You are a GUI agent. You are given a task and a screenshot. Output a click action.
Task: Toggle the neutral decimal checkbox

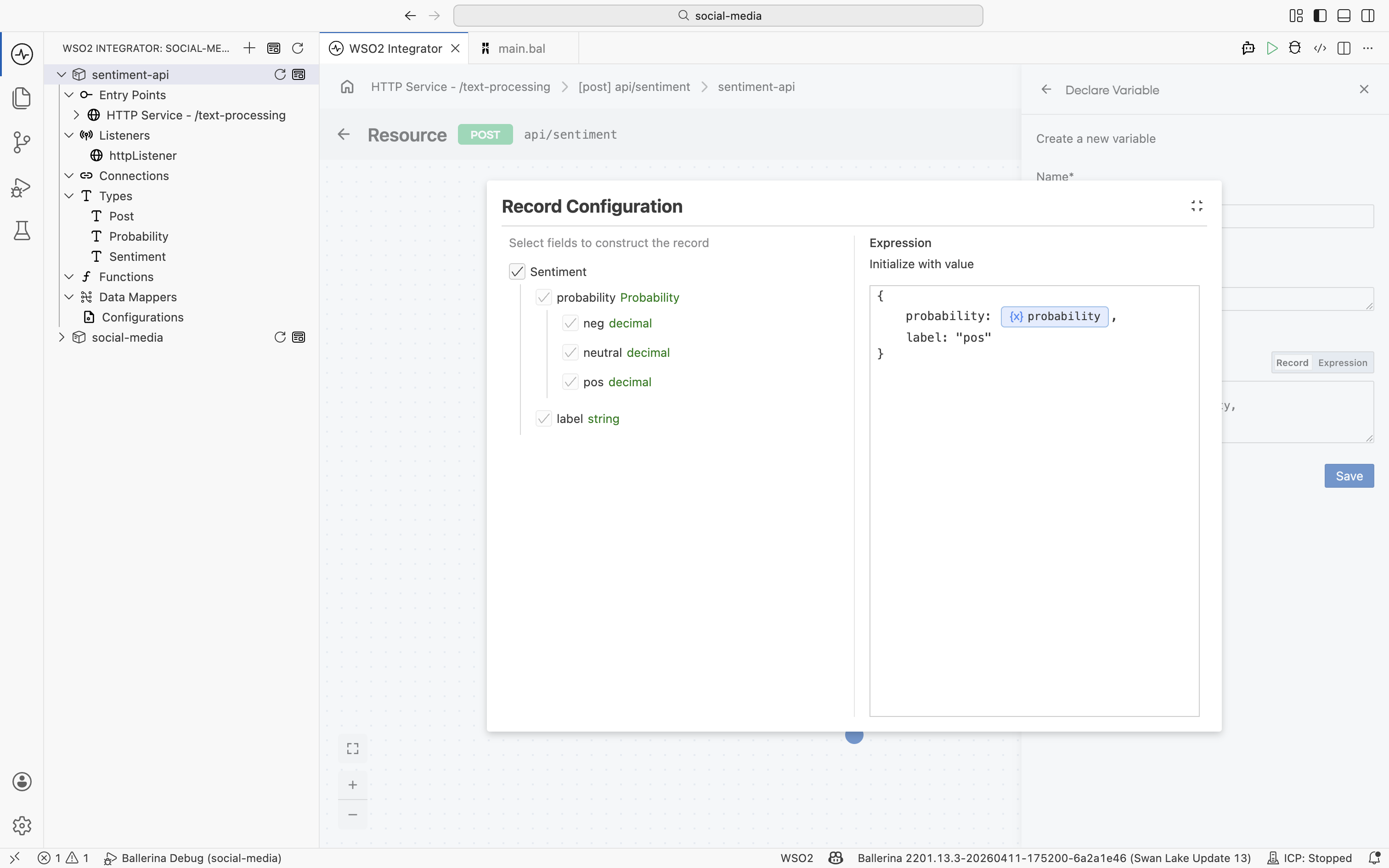[x=570, y=353]
